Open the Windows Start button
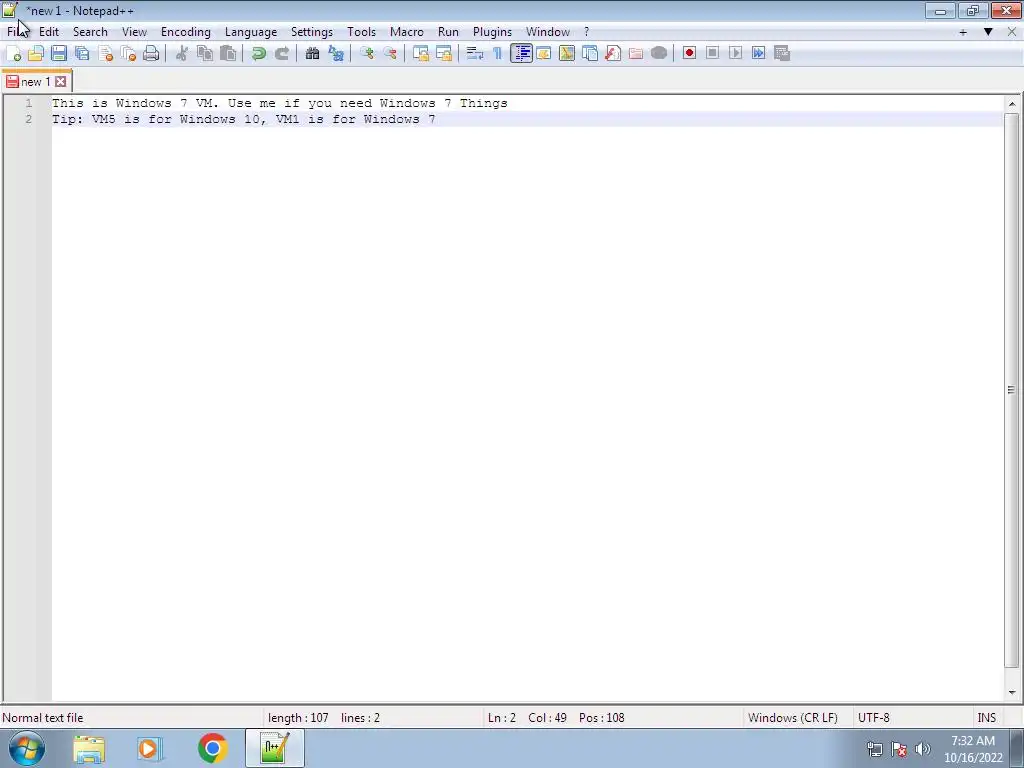1024x768 pixels. click(x=27, y=748)
